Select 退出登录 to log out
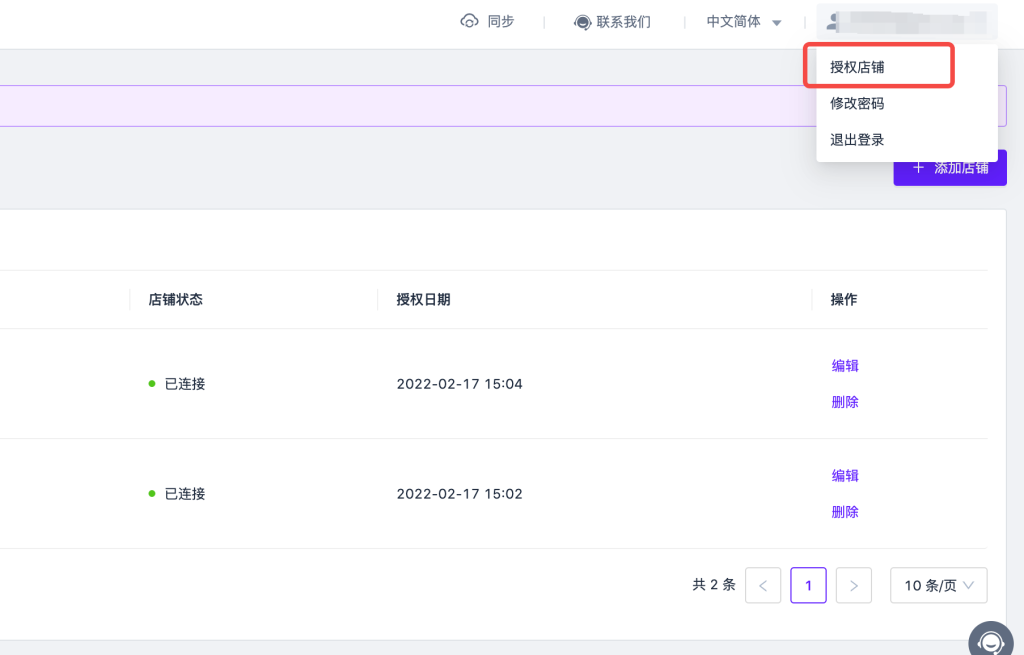1024x655 pixels. click(857, 140)
